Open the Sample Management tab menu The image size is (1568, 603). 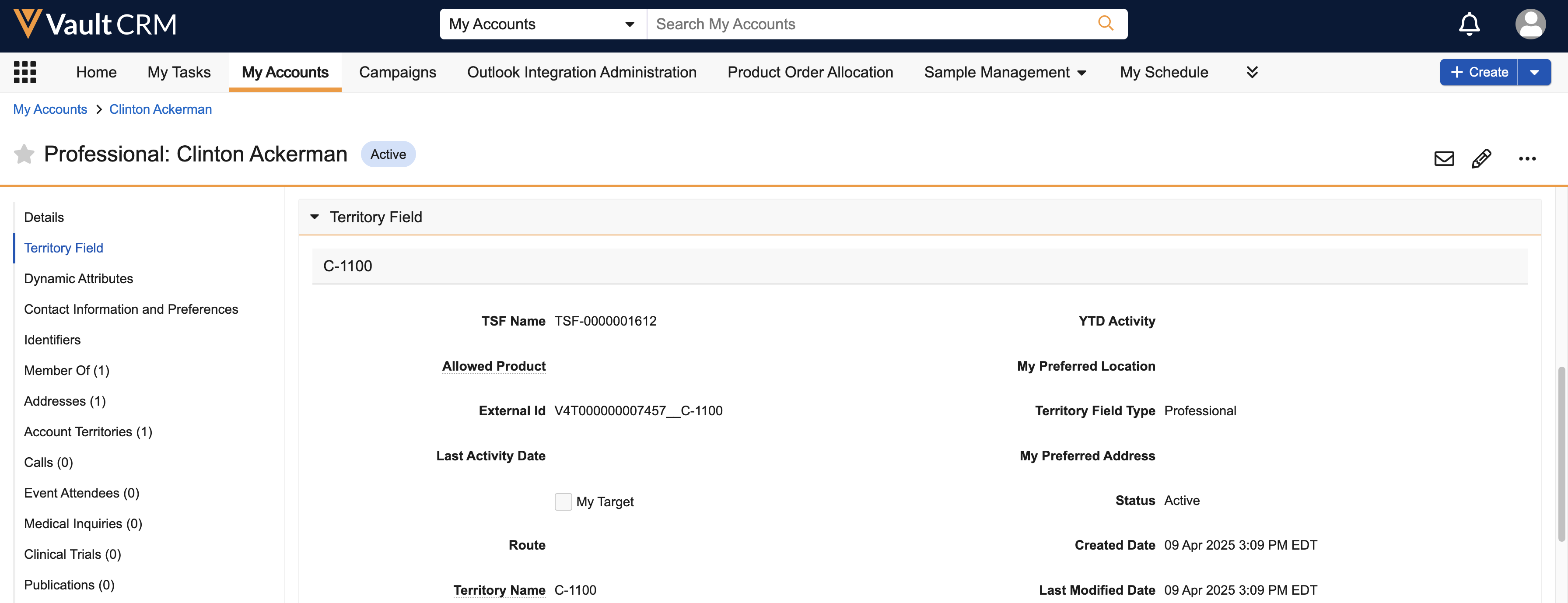coord(1005,72)
